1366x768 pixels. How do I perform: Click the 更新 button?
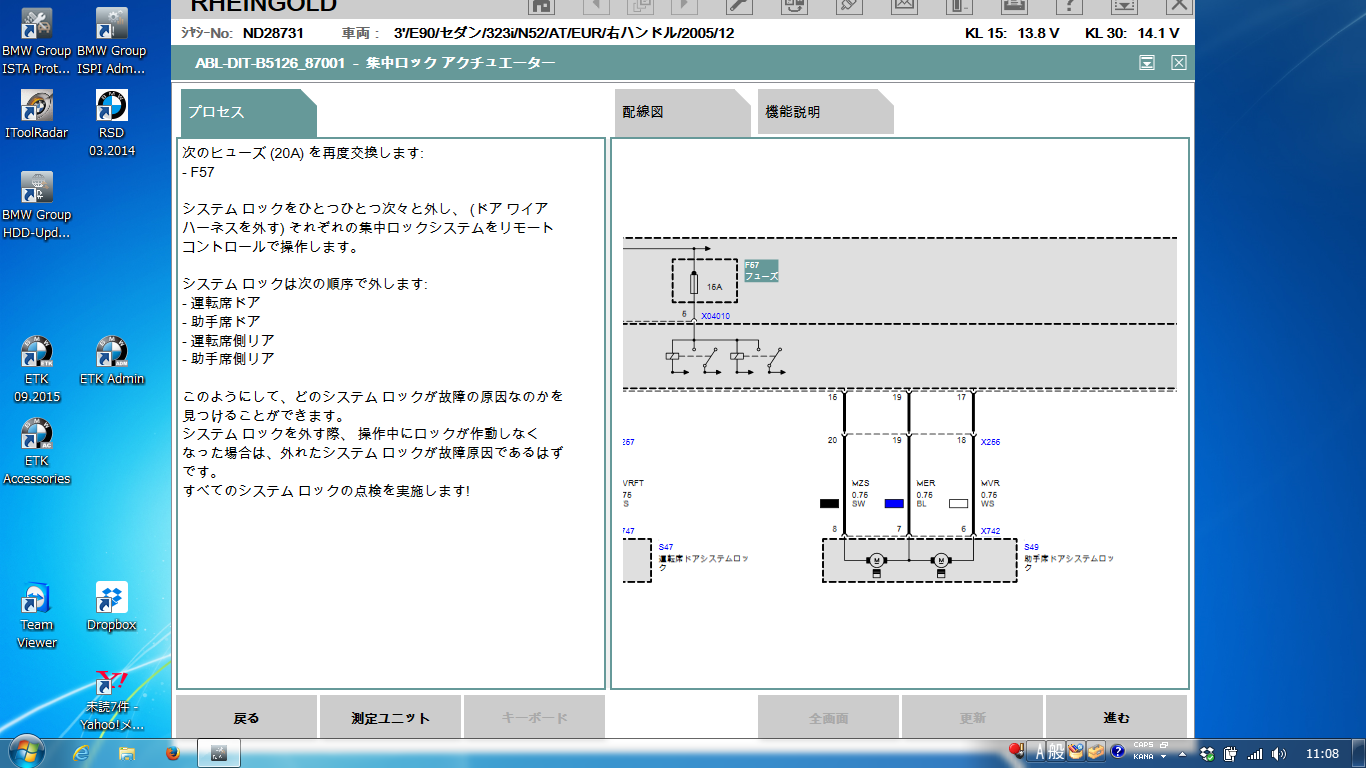973,717
